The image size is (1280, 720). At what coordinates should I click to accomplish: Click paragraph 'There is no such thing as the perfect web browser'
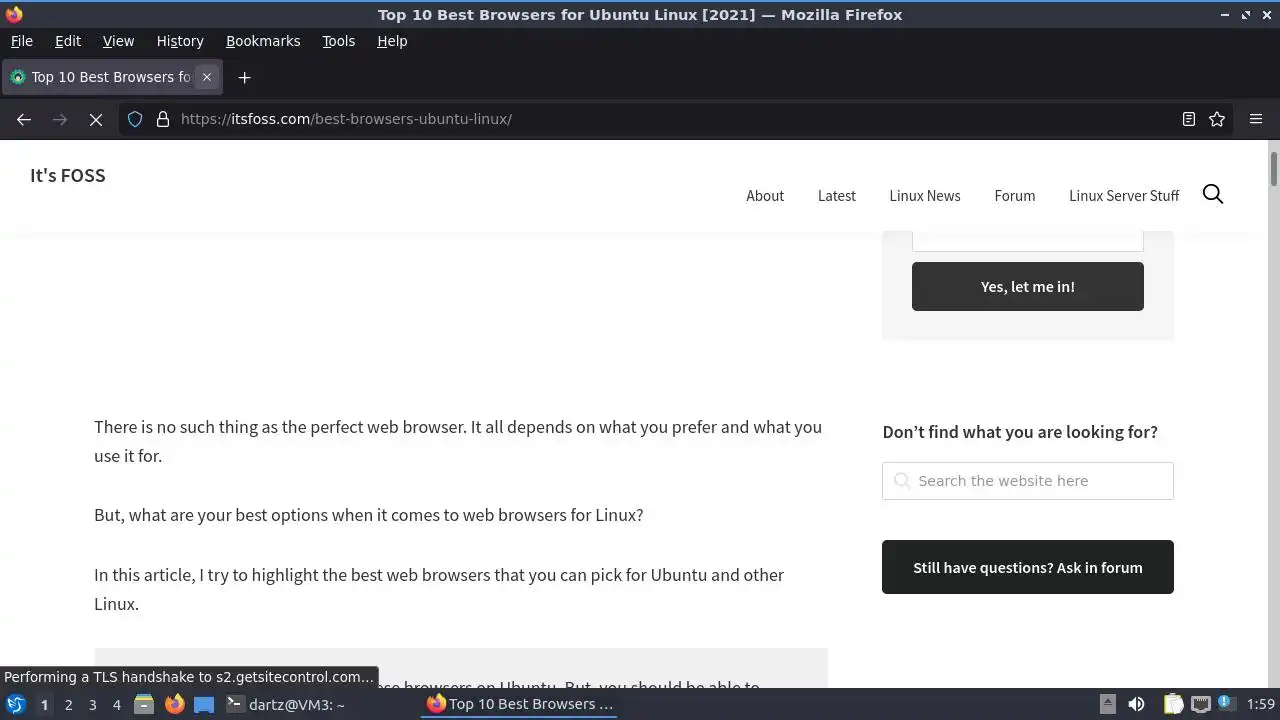tap(458, 441)
